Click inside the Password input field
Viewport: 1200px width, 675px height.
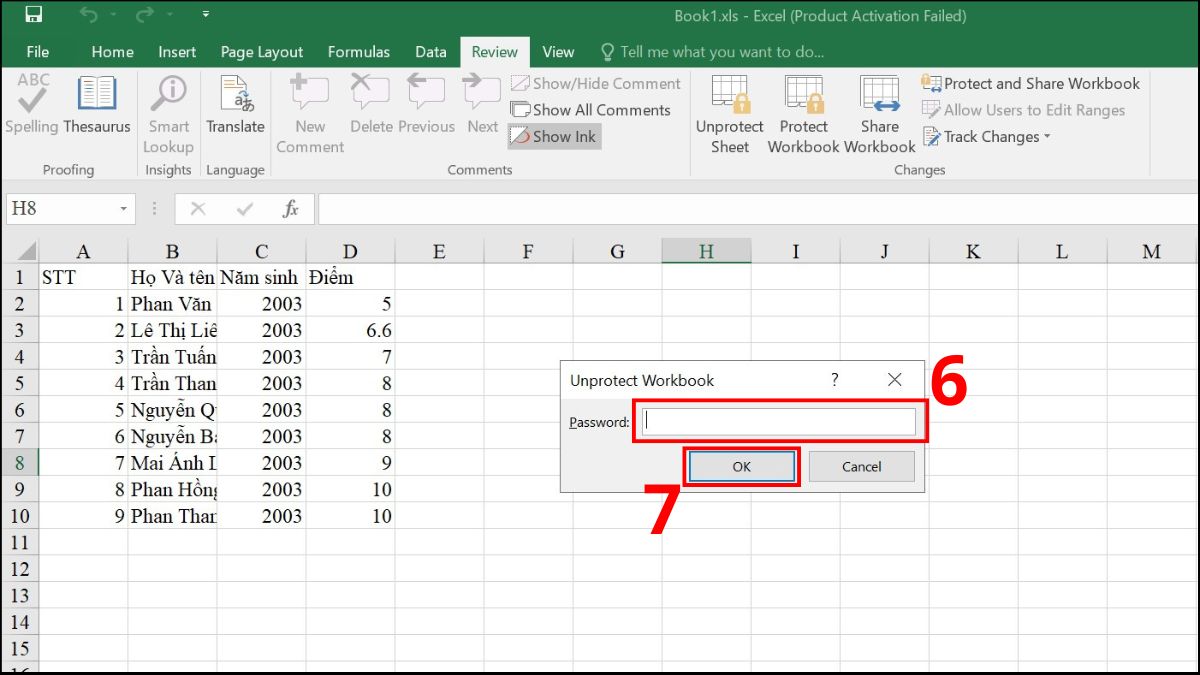(777, 422)
